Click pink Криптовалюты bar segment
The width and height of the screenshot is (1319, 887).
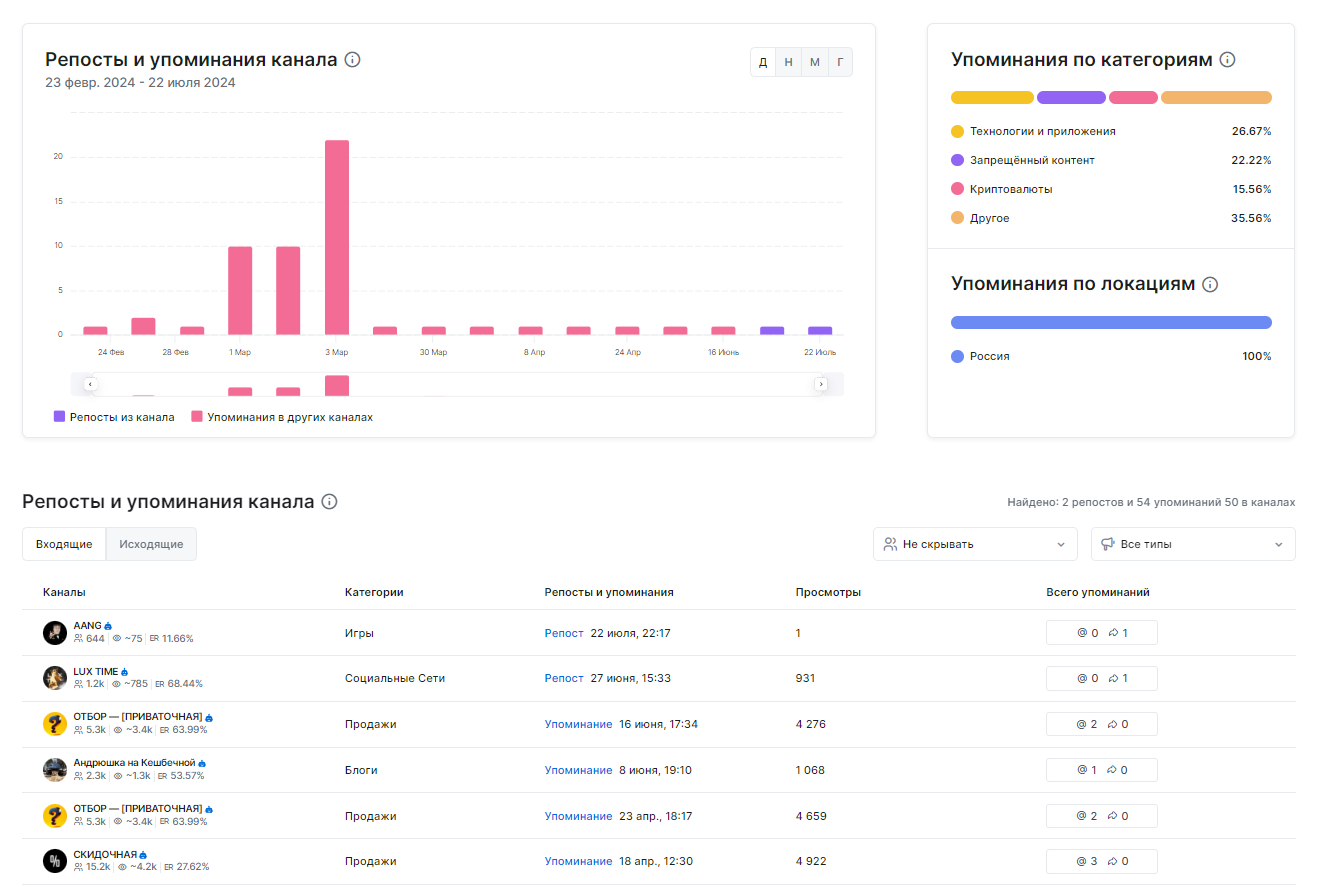[1133, 98]
